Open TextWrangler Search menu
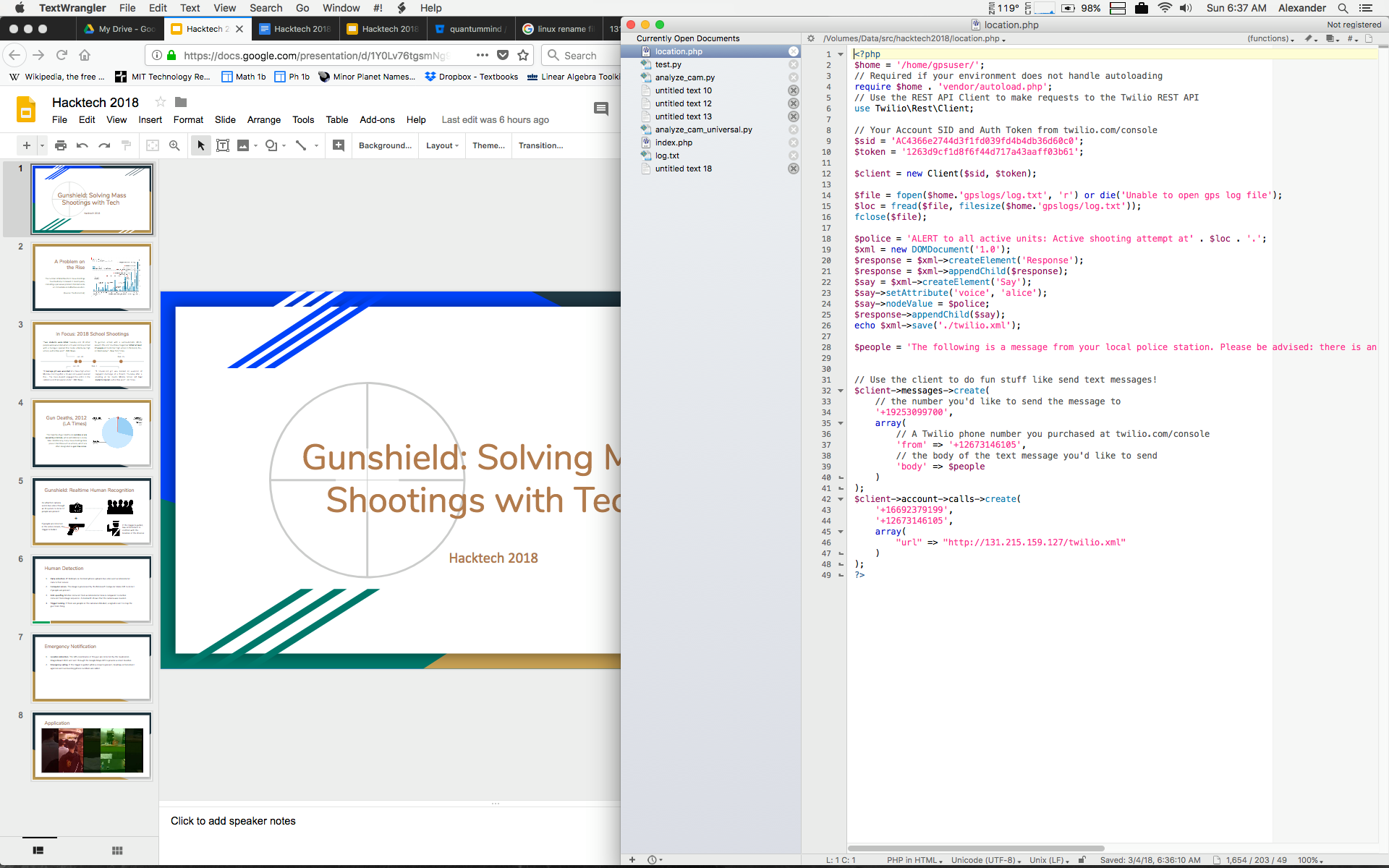1389x868 pixels. click(266, 8)
